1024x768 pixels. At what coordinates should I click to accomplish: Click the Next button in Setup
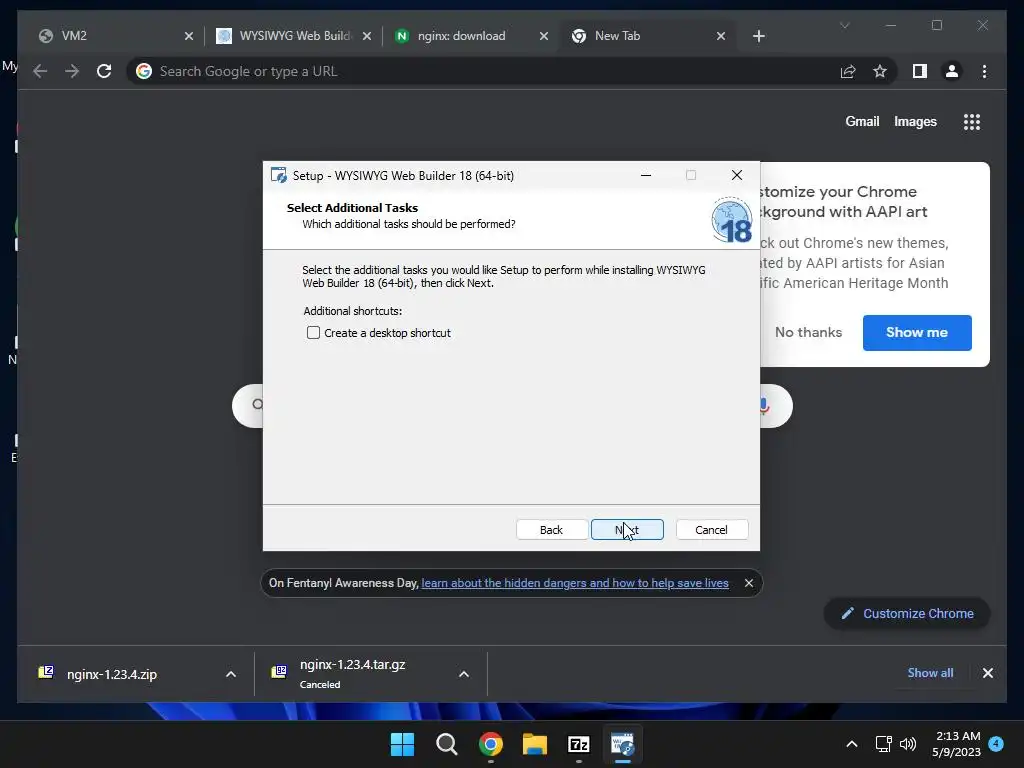tap(627, 530)
